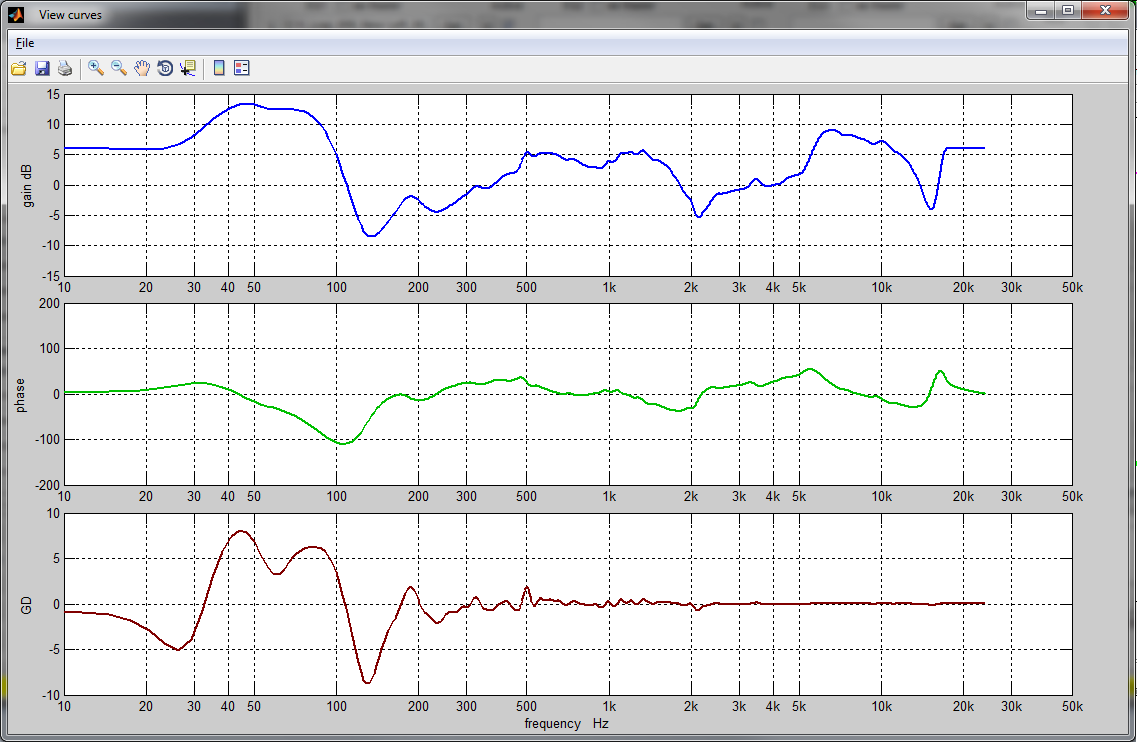Click the 'GD' axis label
Image resolution: width=1137 pixels, height=745 pixels.
click(27, 605)
